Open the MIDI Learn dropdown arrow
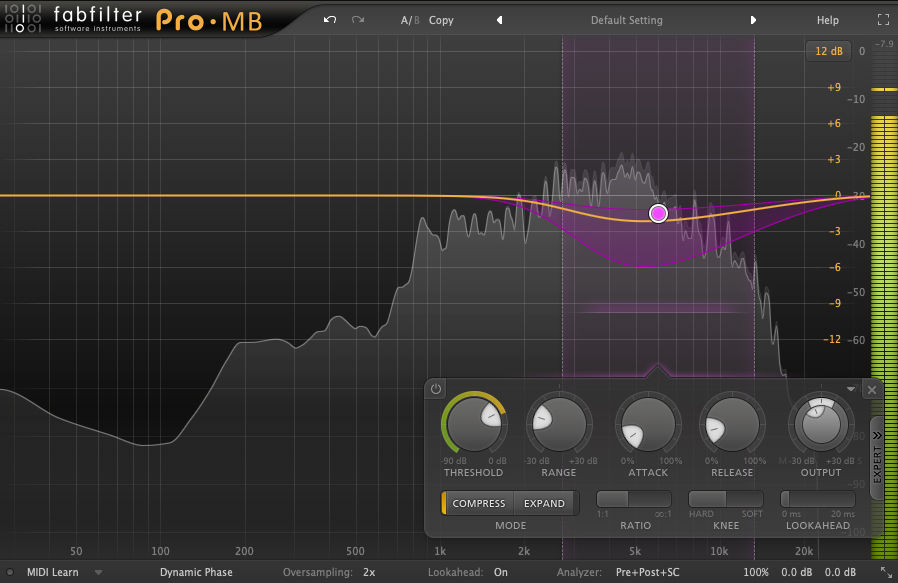 (x=99, y=572)
